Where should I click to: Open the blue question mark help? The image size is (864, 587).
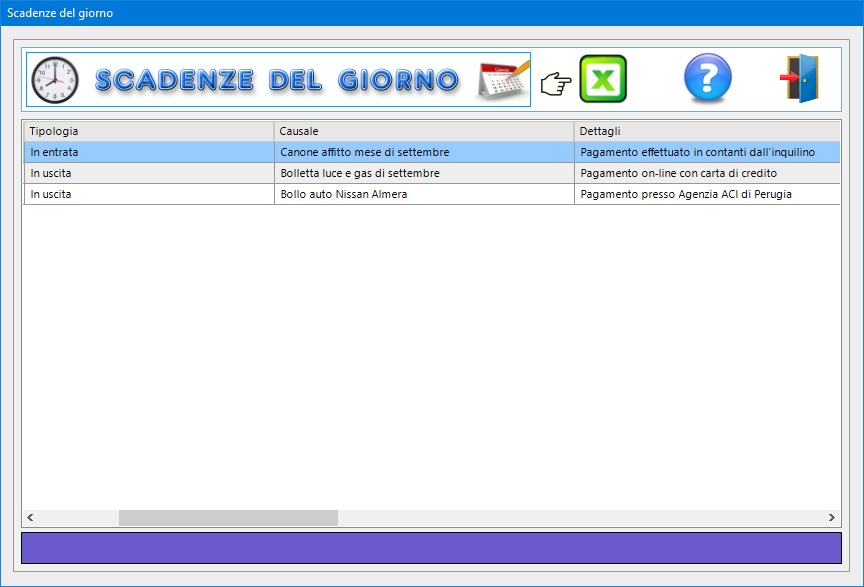[x=708, y=78]
